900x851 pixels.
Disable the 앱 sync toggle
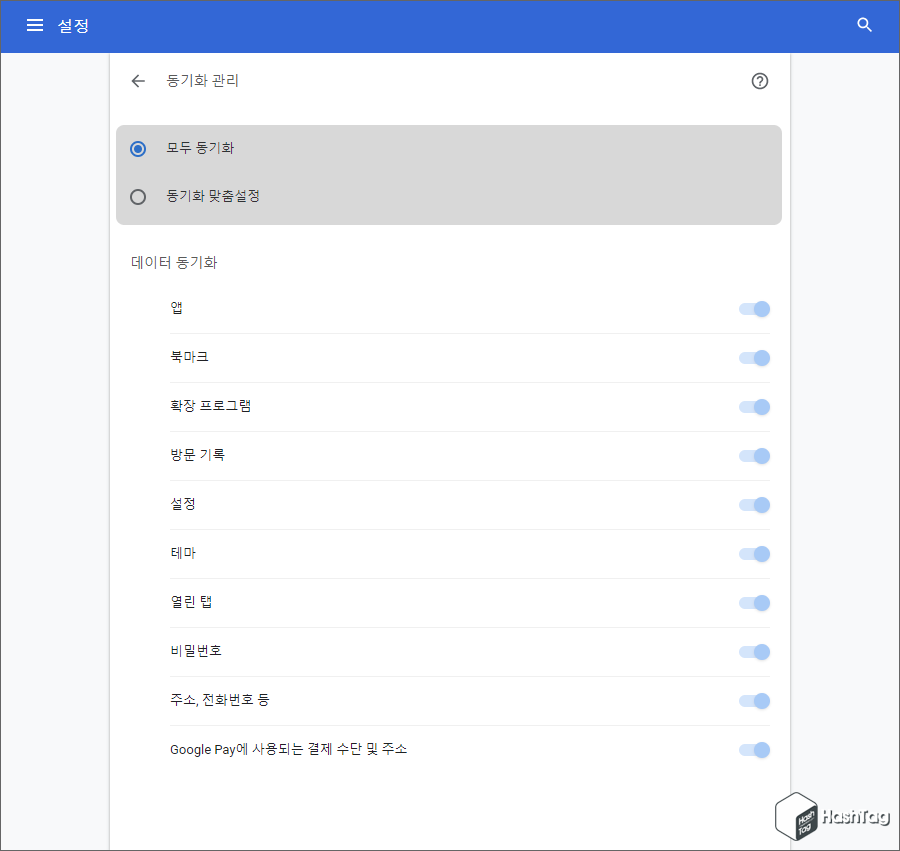[754, 309]
